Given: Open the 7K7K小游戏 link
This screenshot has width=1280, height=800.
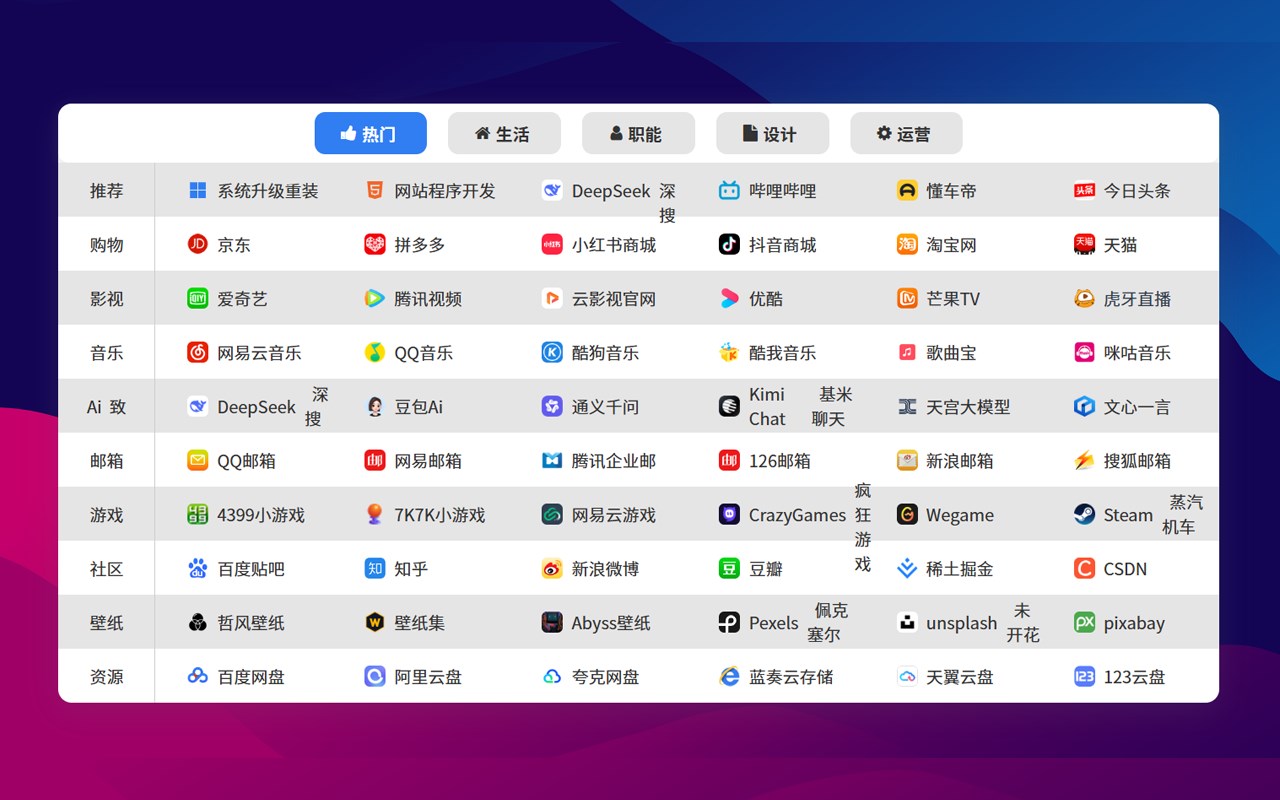Looking at the screenshot, I should (x=440, y=514).
